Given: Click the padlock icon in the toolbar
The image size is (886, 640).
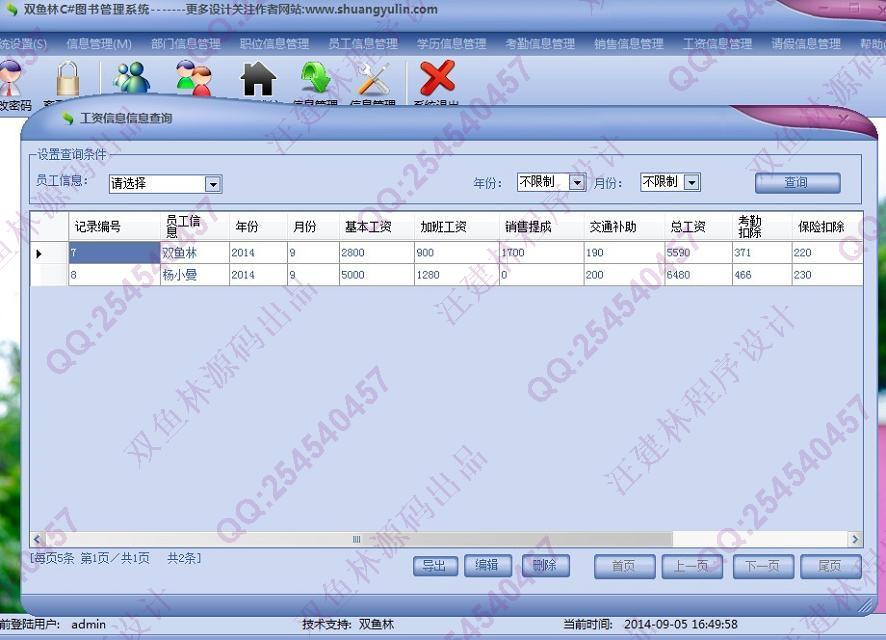Looking at the screenshot, I should tap(67, 79).
